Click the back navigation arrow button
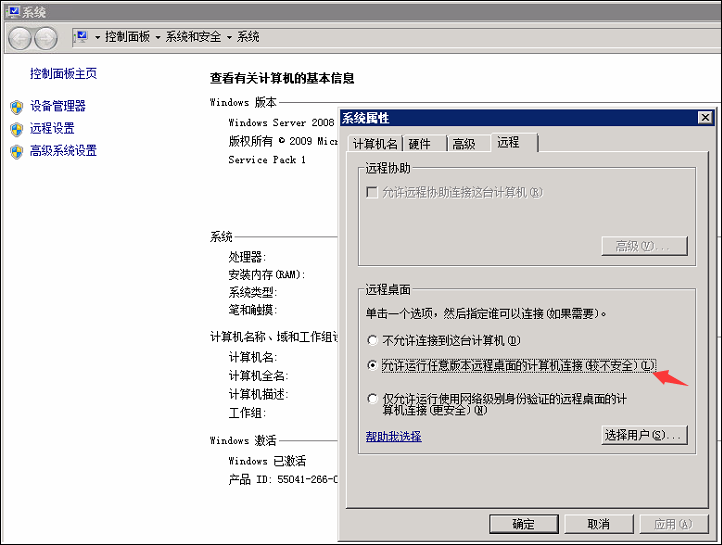The width and height of the screenshot is (722, 545). [x=20, y=38]
